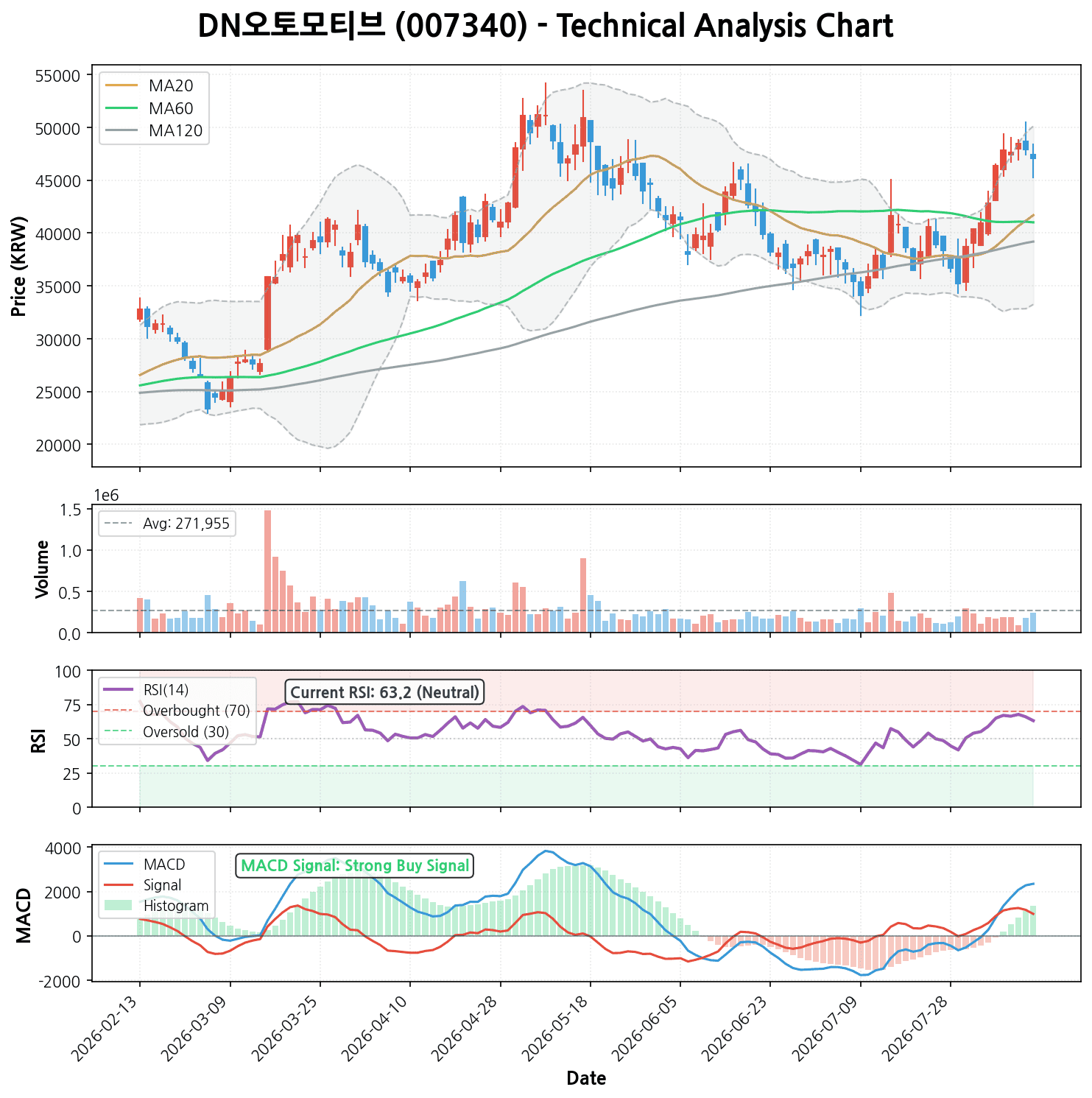This screenshot has height=1098, width=1092.
Task: Click the 'Current RSI: 63.2 (Neutral)' annotation
Action: [x=385, y=692]
